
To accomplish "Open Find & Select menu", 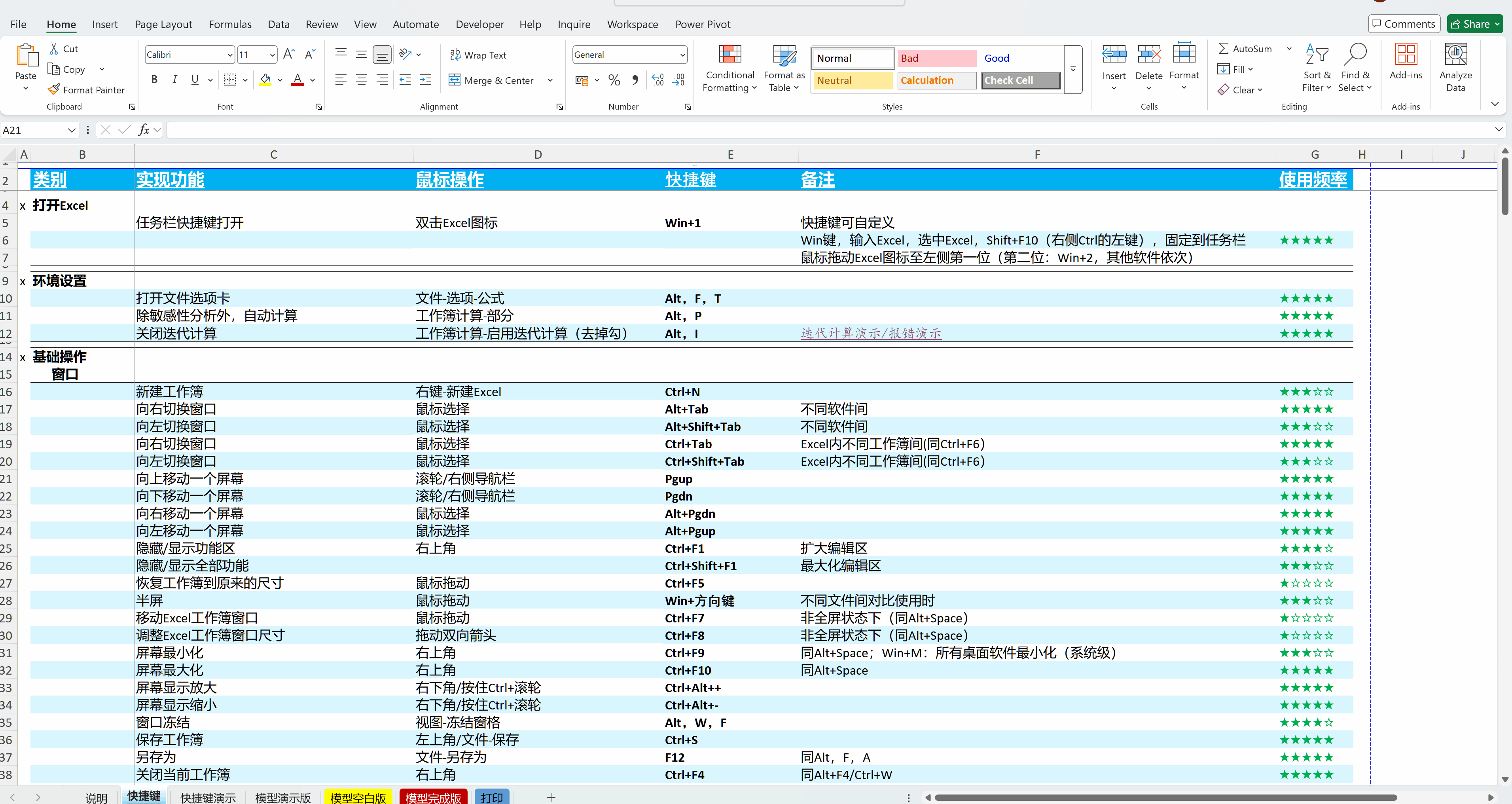I will point(1355,68).
